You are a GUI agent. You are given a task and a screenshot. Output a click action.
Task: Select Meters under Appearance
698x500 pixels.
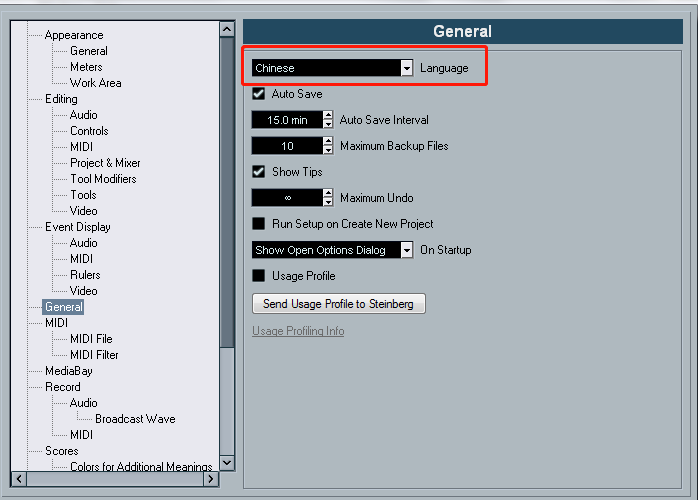[86, 67]
